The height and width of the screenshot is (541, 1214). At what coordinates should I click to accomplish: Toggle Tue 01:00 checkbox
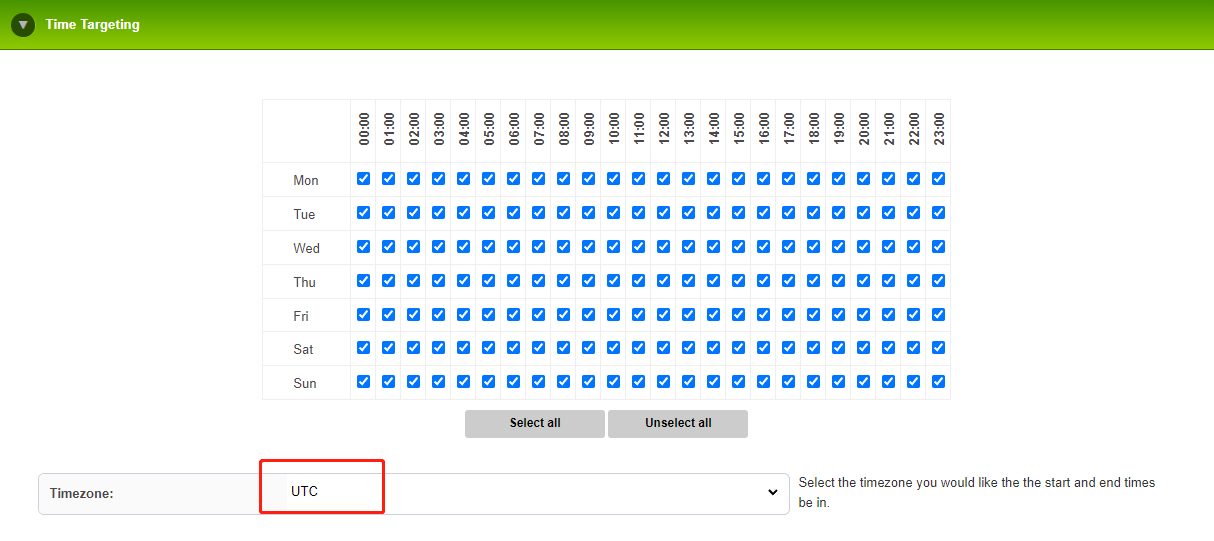(388, 213)
